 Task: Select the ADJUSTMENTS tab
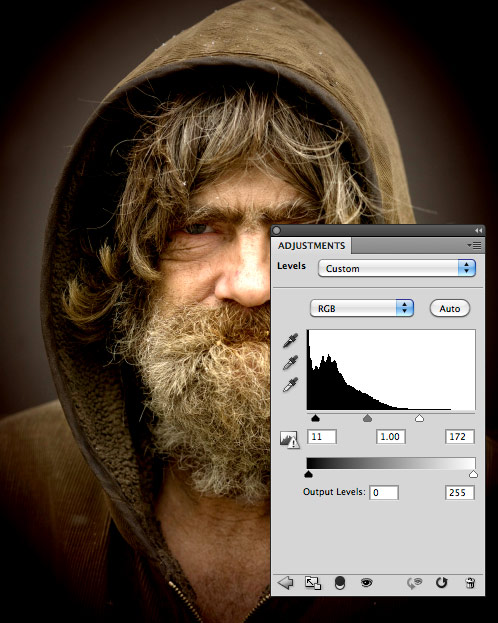311,246
